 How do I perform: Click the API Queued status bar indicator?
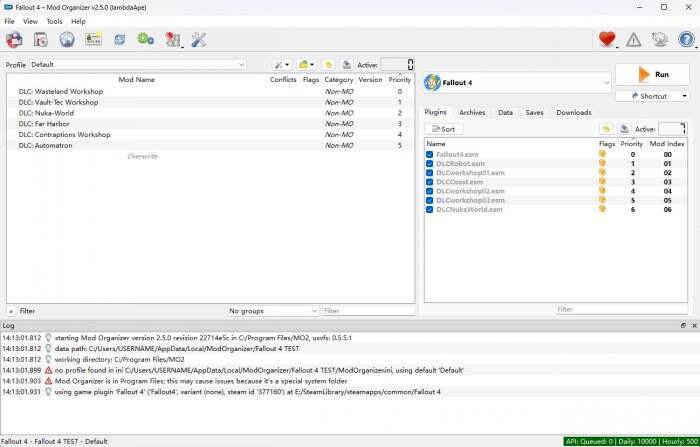[x=631, y=441]
